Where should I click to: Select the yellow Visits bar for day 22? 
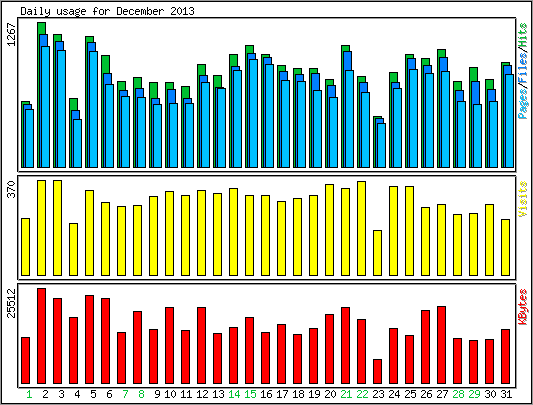361,228
